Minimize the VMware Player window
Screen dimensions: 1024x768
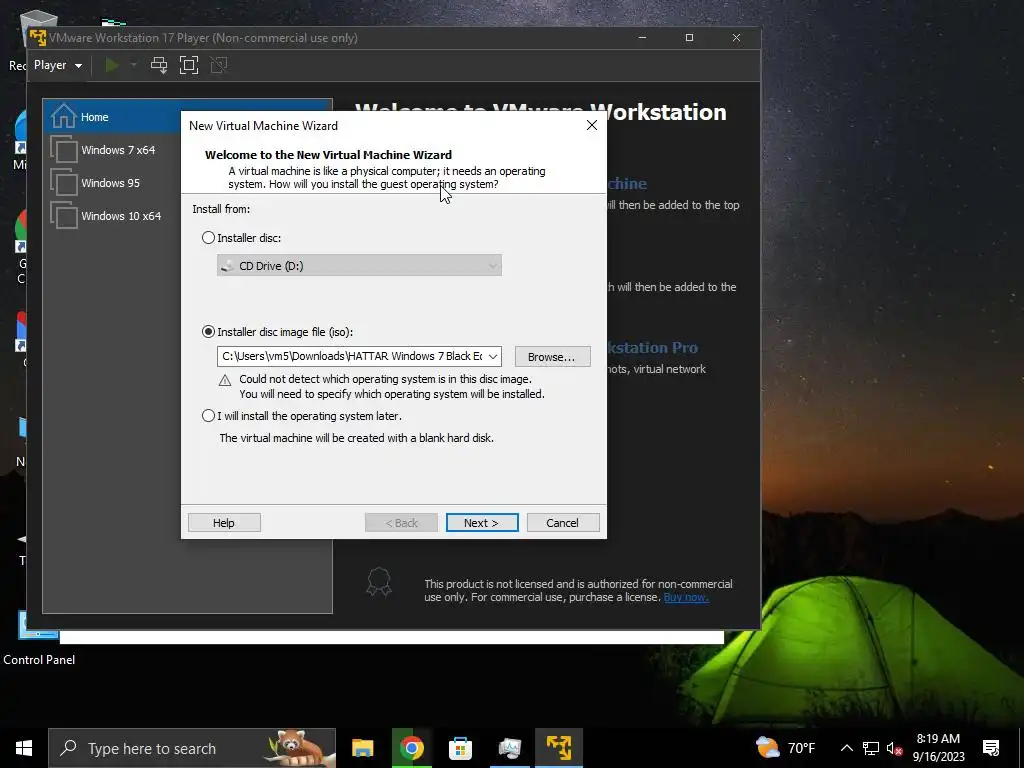click(642, 38)
